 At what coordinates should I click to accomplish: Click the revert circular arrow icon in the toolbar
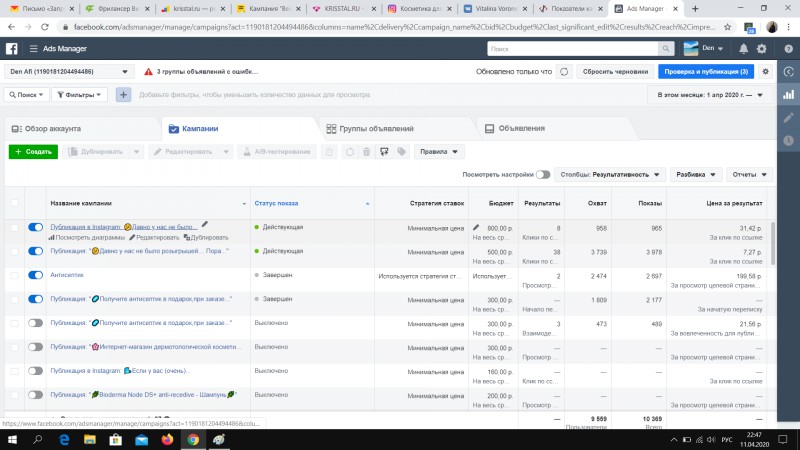349,152
